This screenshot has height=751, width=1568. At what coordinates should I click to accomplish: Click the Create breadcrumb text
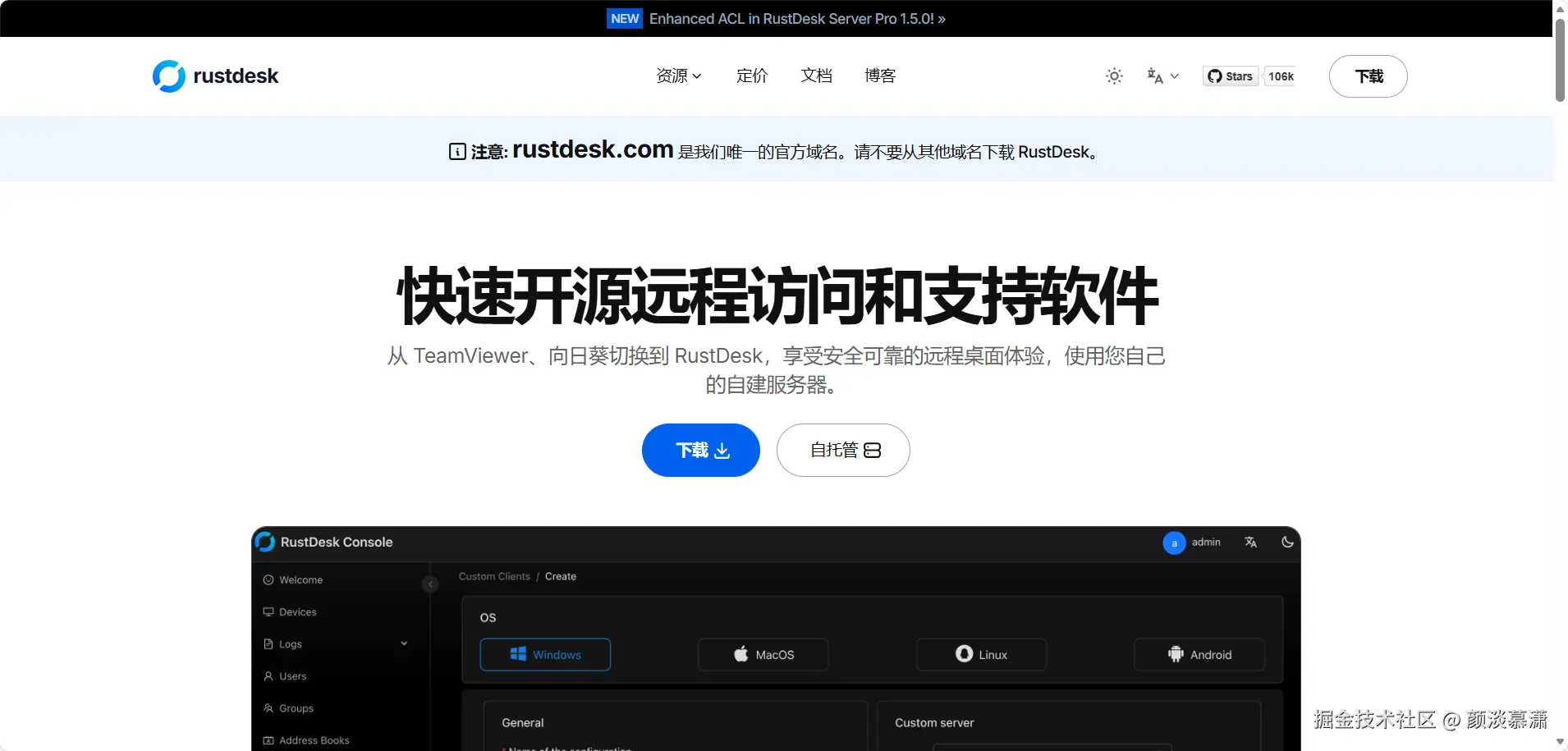tap(561, 576)
